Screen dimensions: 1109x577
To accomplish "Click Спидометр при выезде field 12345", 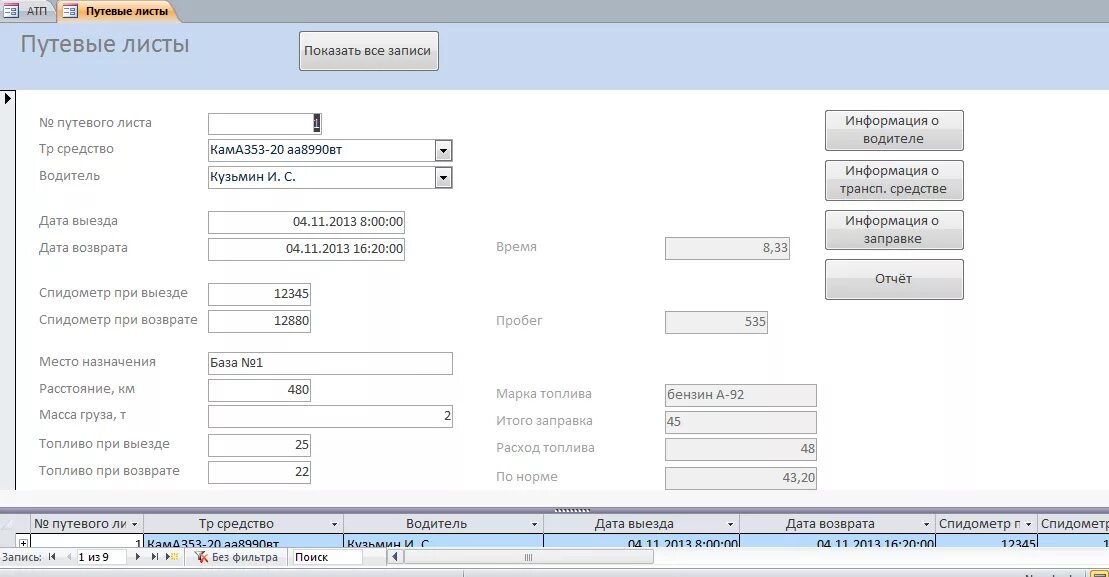I will tap(260, 294).
